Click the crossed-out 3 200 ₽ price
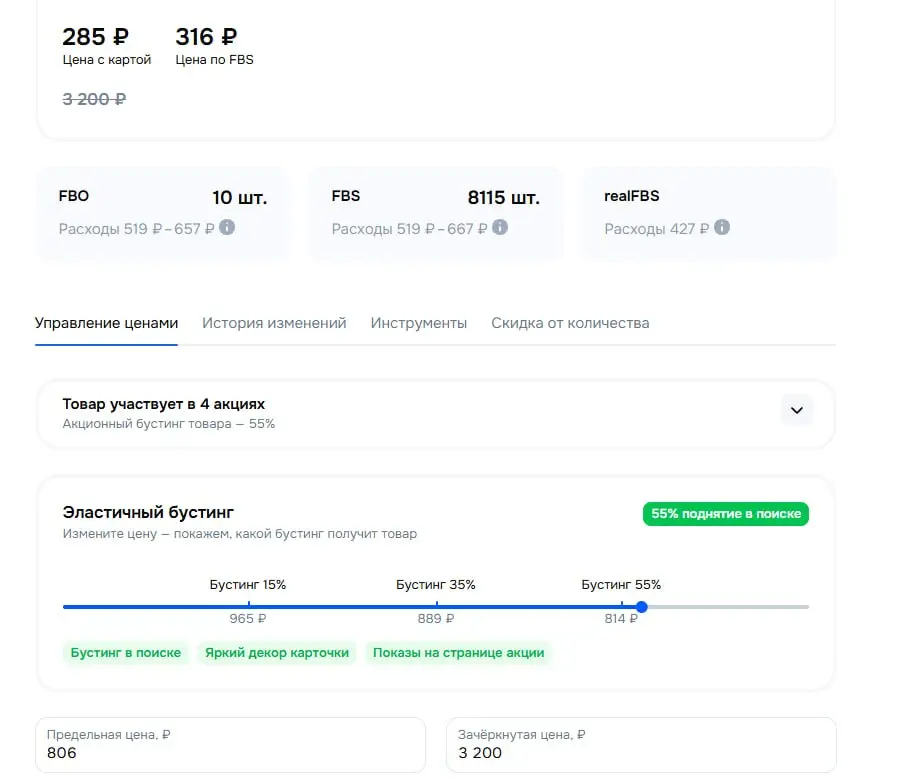 tap(94, 99)
